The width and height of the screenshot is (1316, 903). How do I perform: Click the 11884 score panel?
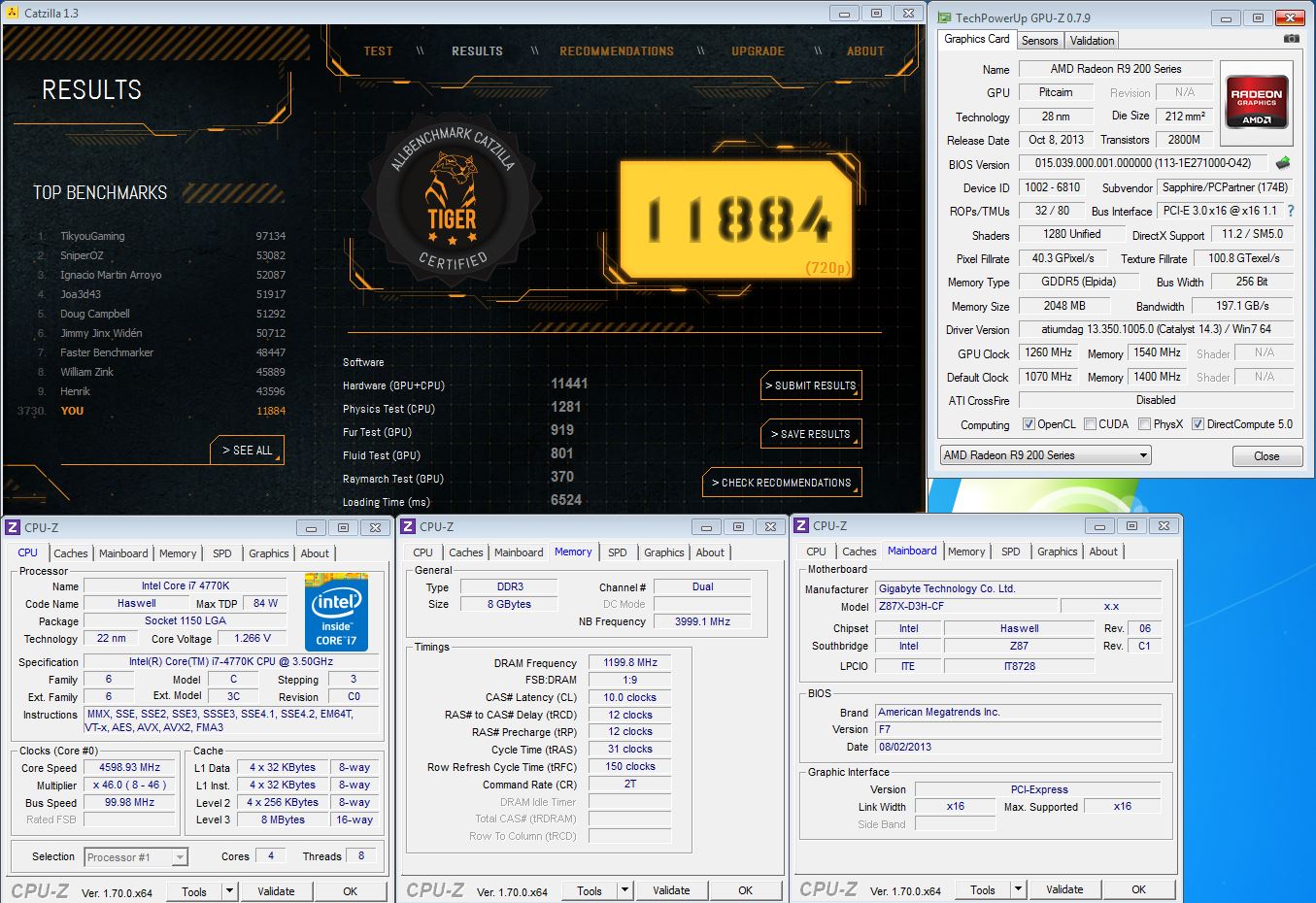pos(736,219)
